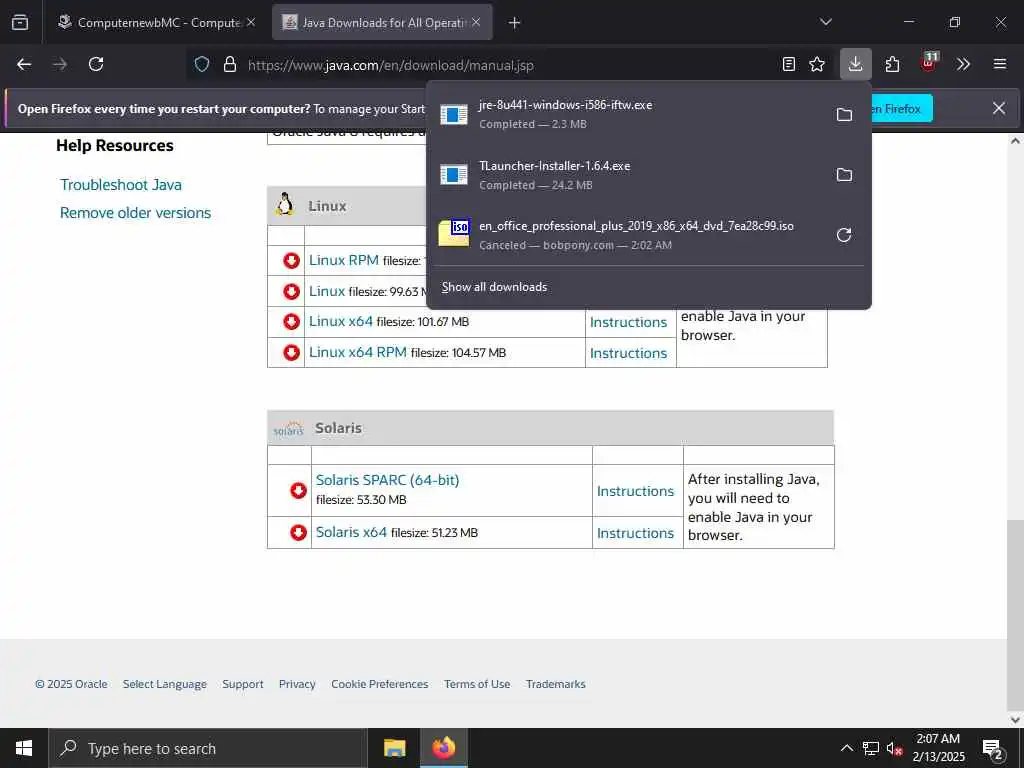Go back using the browser back arrow
Viewport: 1024px width, 768px height.
(24, 64)
